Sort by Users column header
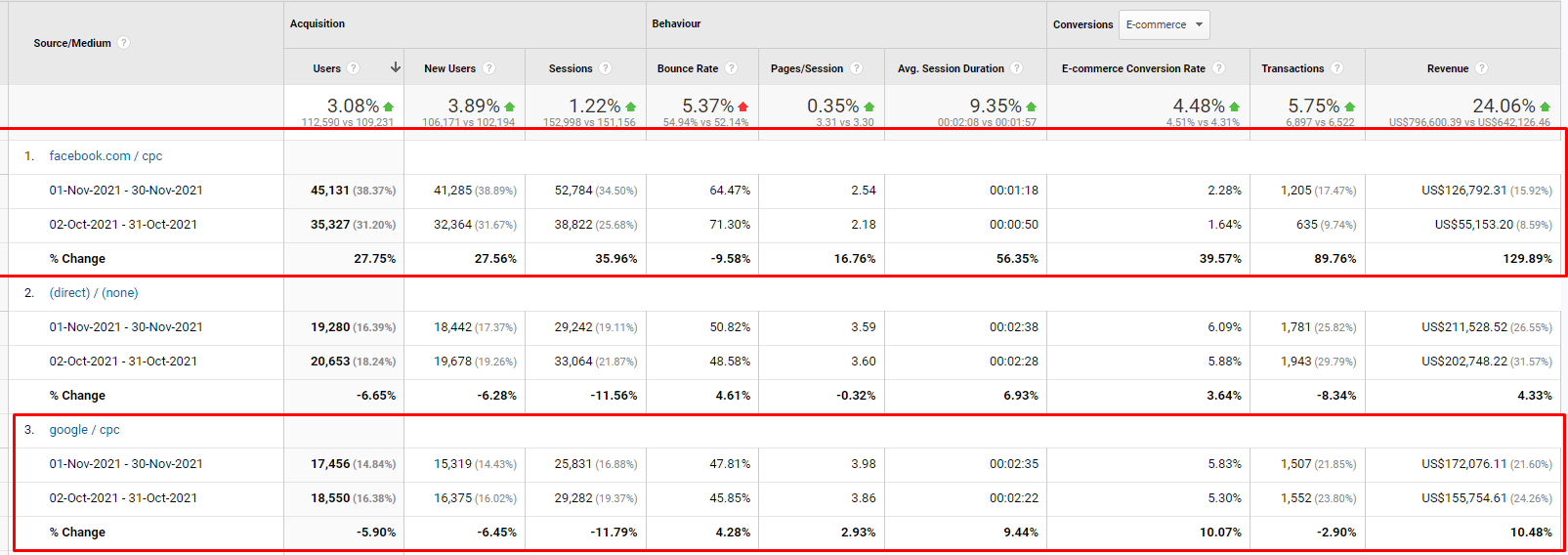This screenshot has height=555, width=1568. coord(327,68)
